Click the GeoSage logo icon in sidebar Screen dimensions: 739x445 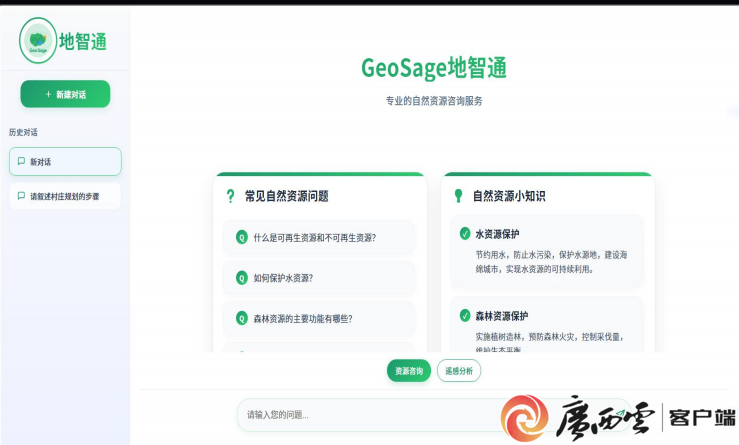tap(38, 41)
